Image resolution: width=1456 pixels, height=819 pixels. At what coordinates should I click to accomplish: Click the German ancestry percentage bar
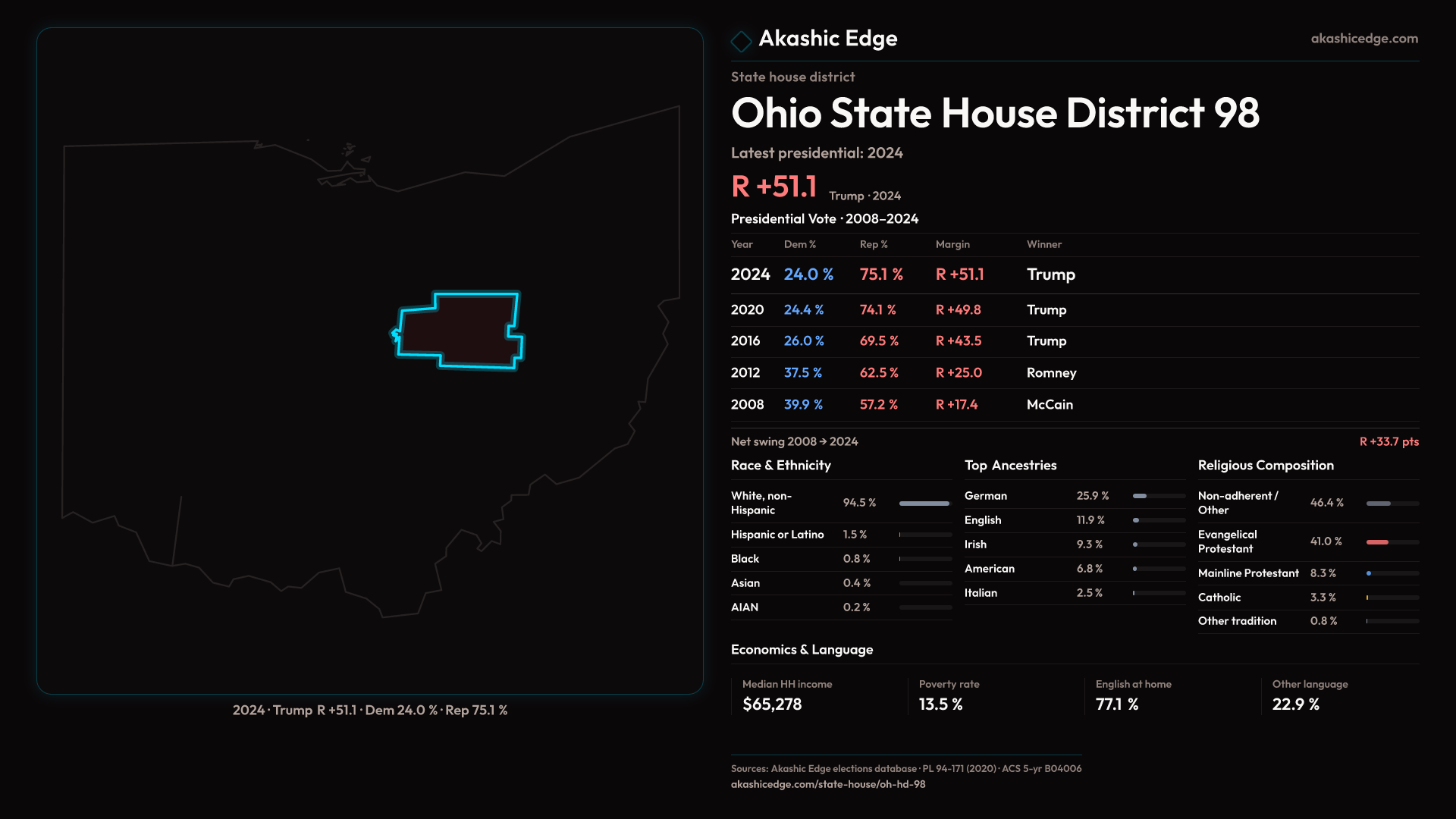1140,496
